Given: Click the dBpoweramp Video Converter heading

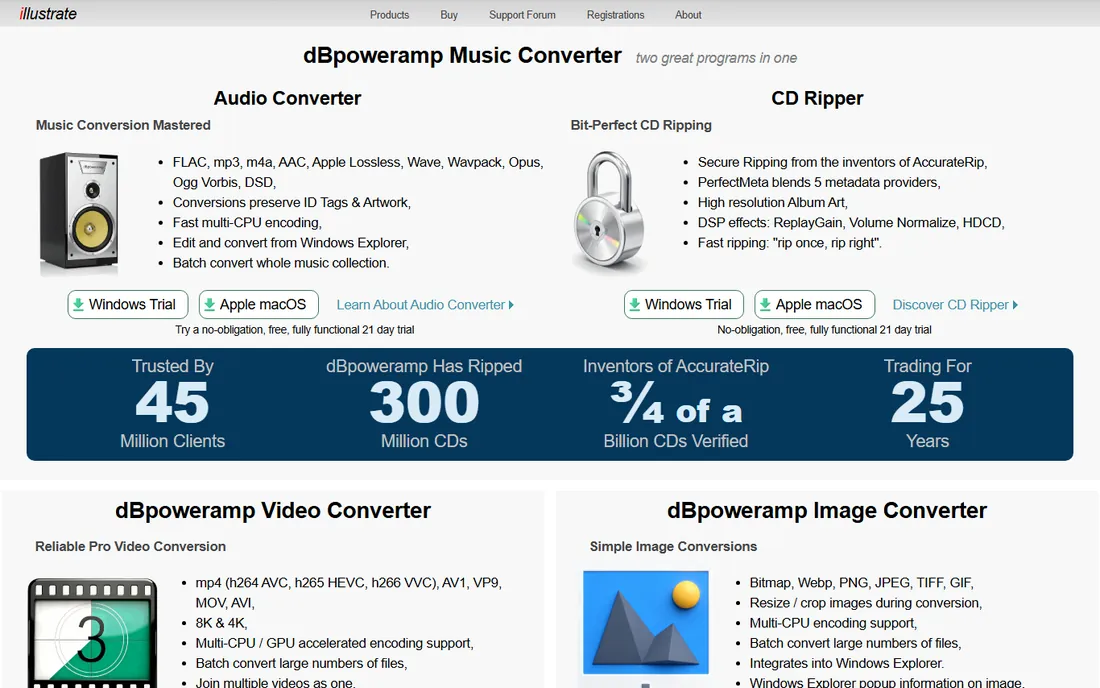Looking at the screenshot, I should tap(273, 511).
